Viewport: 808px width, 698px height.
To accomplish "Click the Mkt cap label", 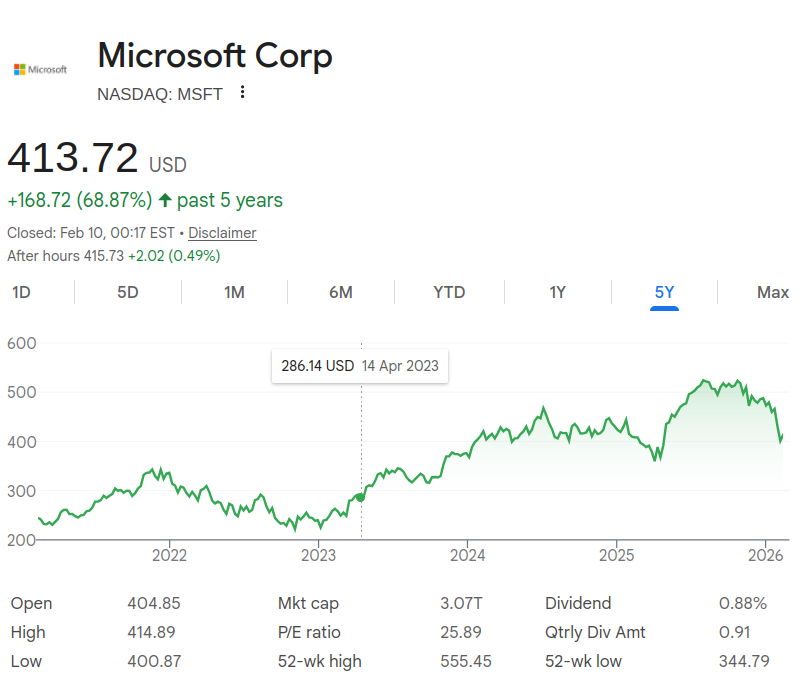I will [308, 603].
